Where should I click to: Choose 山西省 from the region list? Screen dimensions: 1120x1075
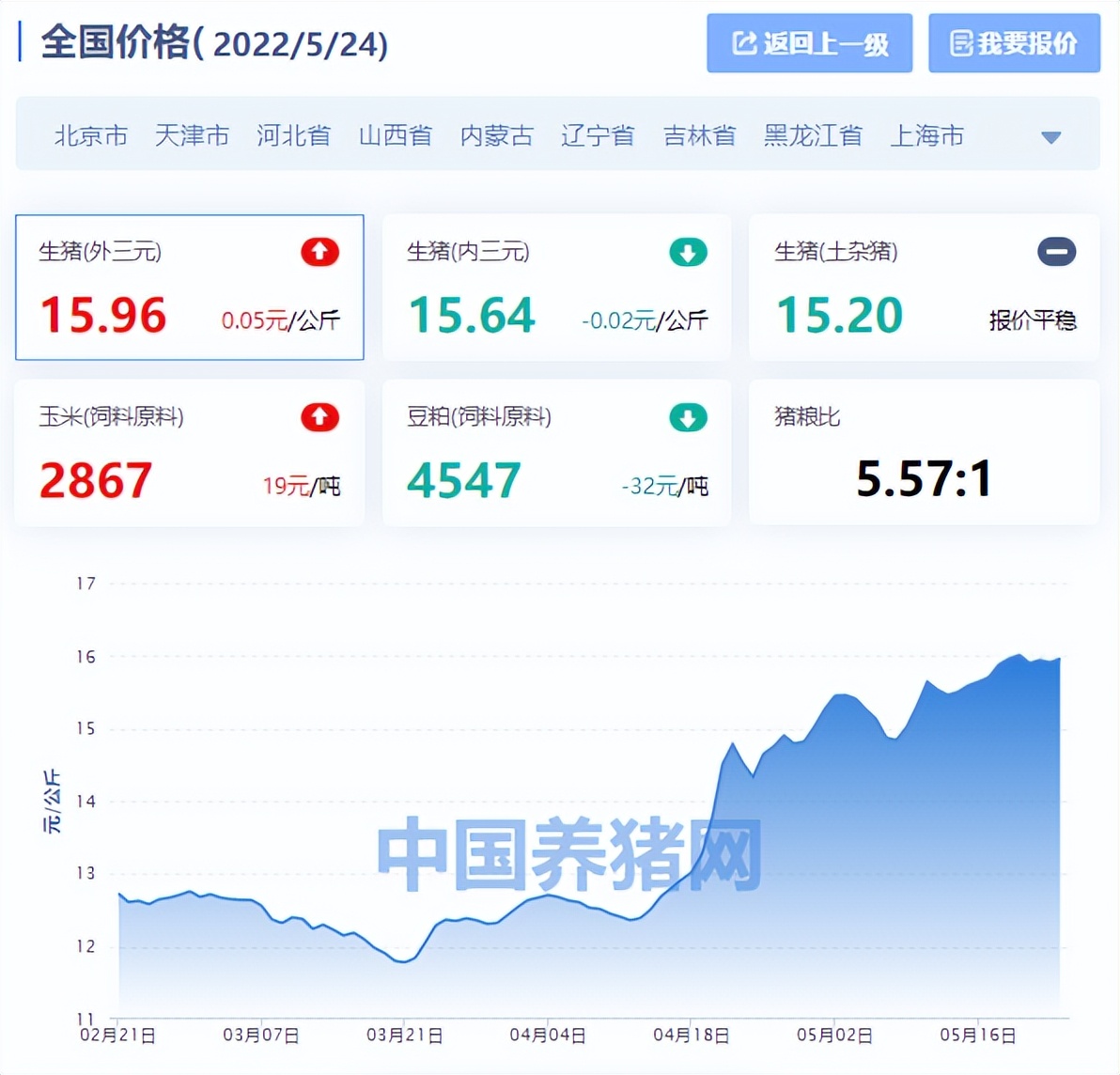(x=395, y=136)
